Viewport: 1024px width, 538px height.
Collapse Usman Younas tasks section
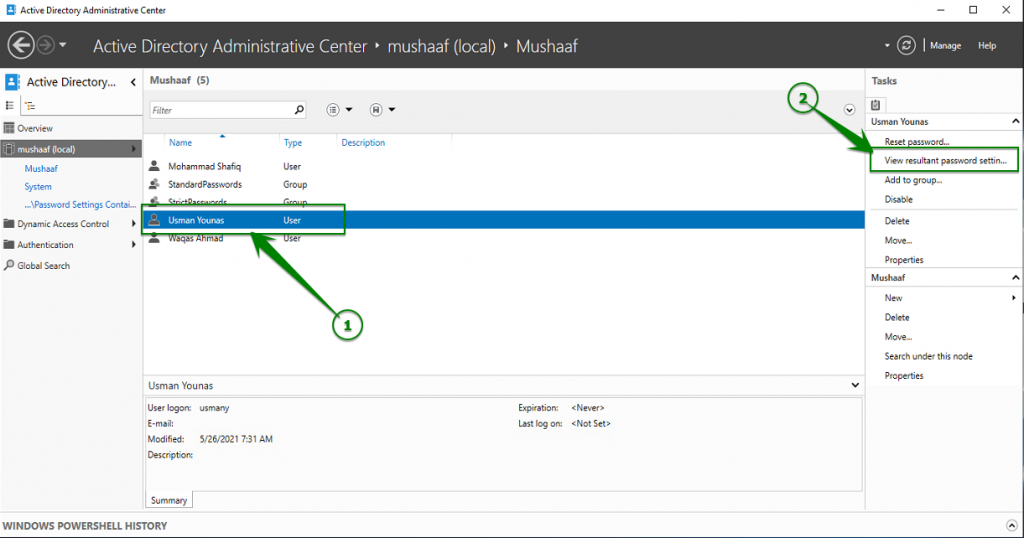(1016, 121)
